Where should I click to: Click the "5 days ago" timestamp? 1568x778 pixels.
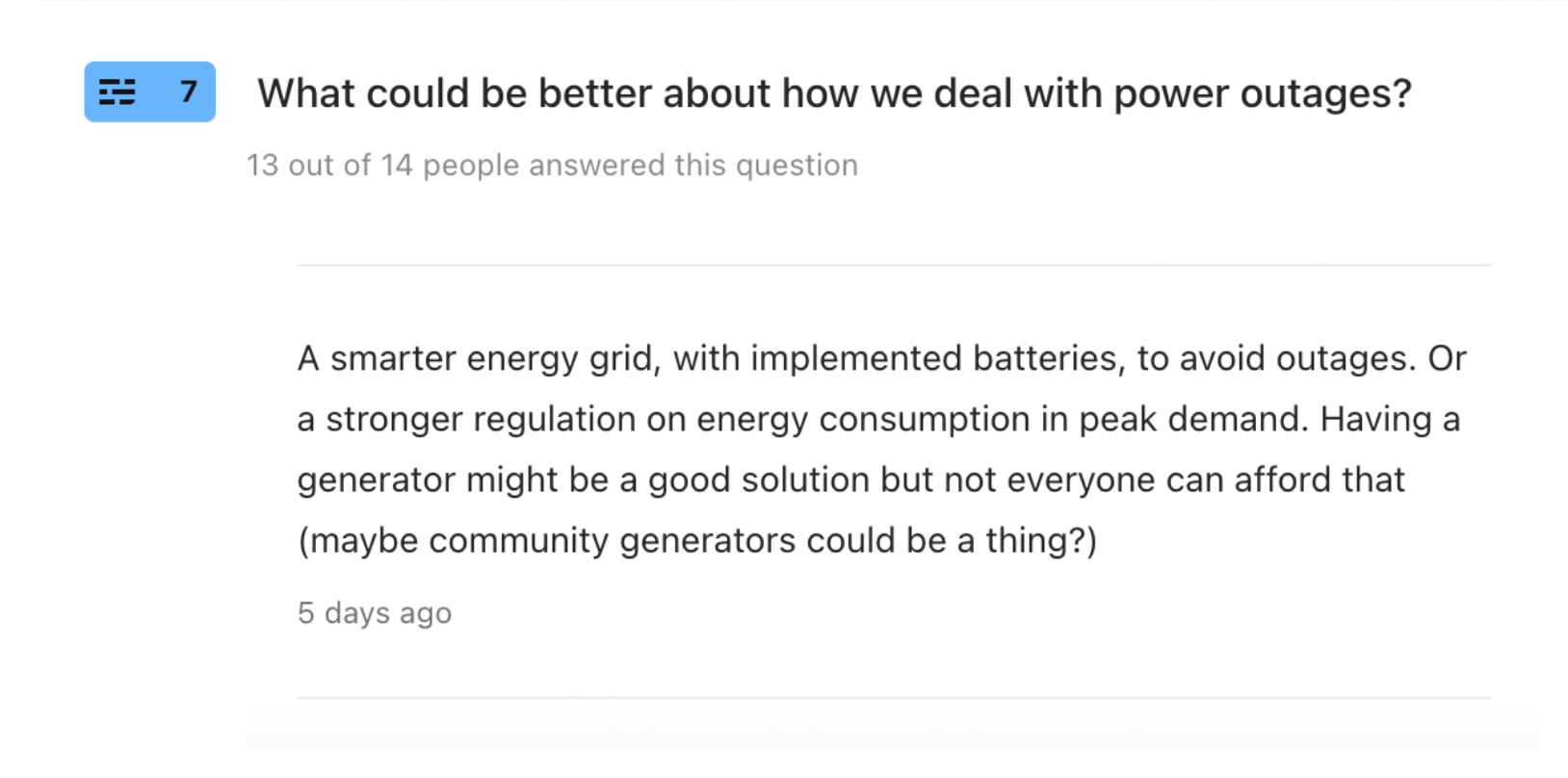tap(375, 612)
